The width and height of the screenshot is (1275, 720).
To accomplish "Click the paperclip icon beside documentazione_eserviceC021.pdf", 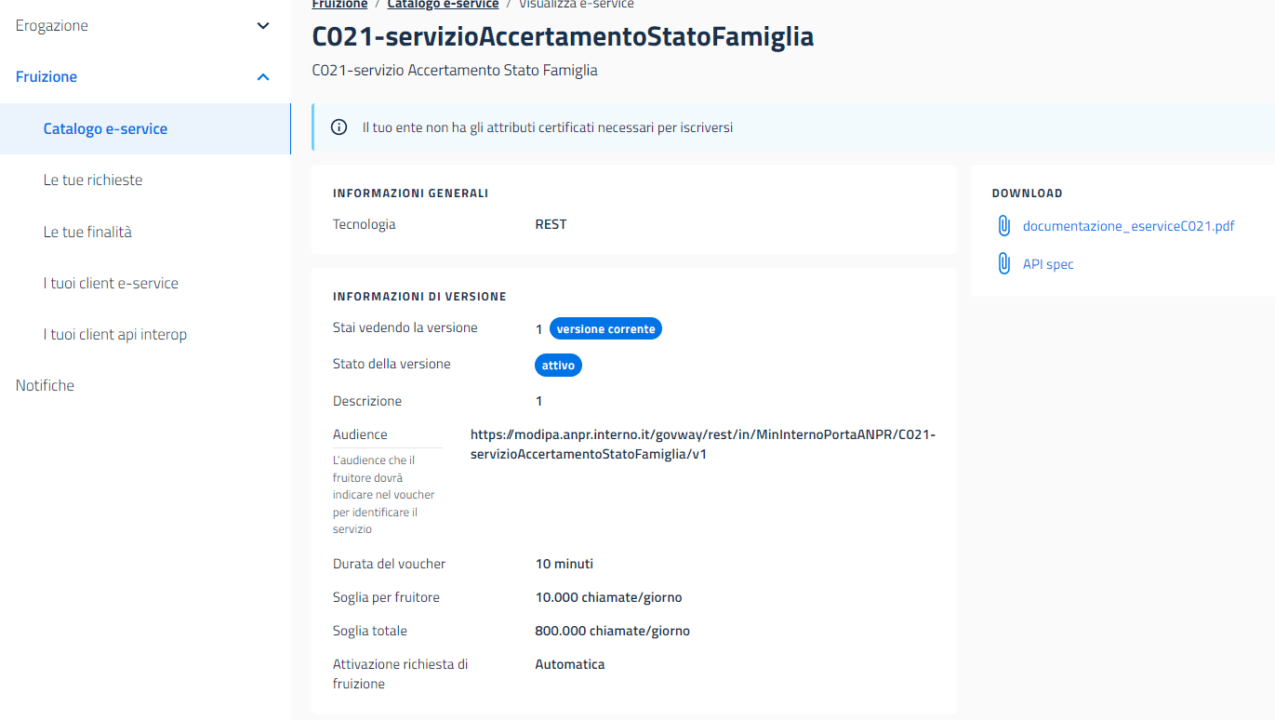I will tap(1003, 225).
